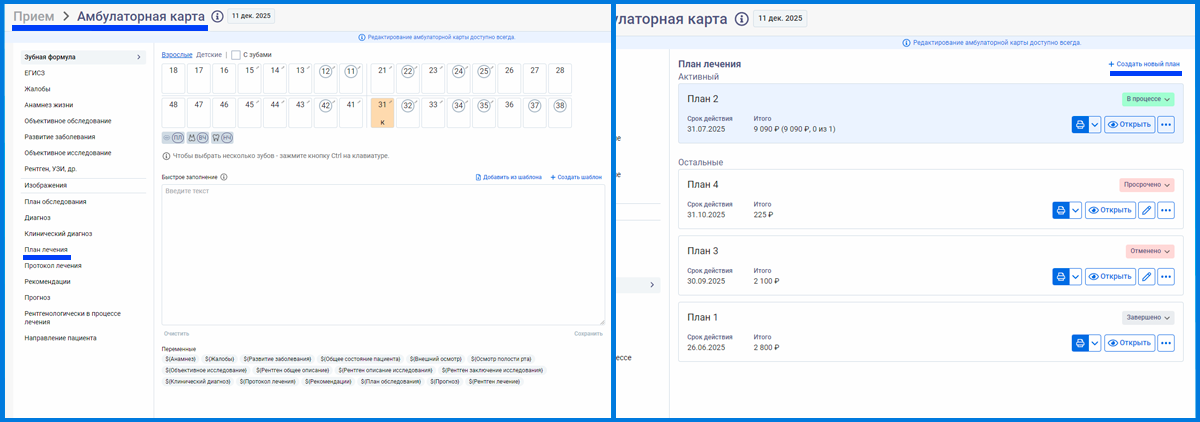
Task: Click the print icon for План 1
Action: pyautogui.click(x=1079, y=343)
